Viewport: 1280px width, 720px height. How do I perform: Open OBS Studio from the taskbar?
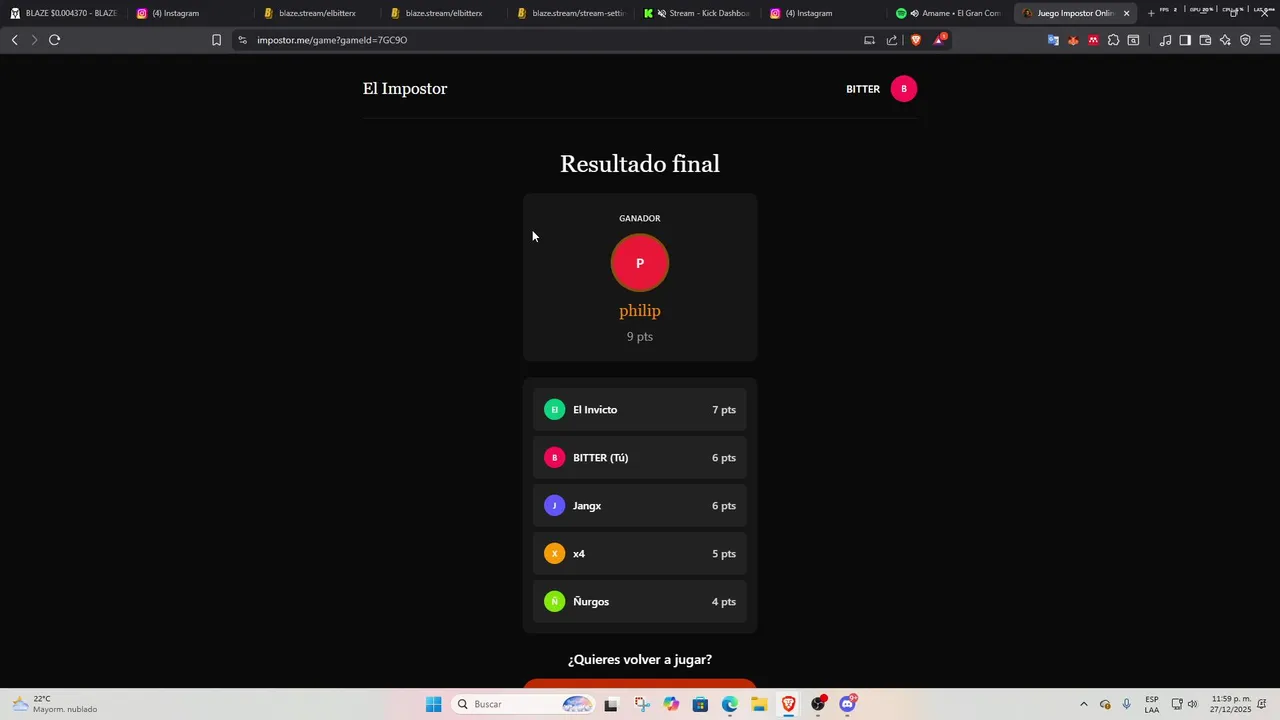pos(818,704)
